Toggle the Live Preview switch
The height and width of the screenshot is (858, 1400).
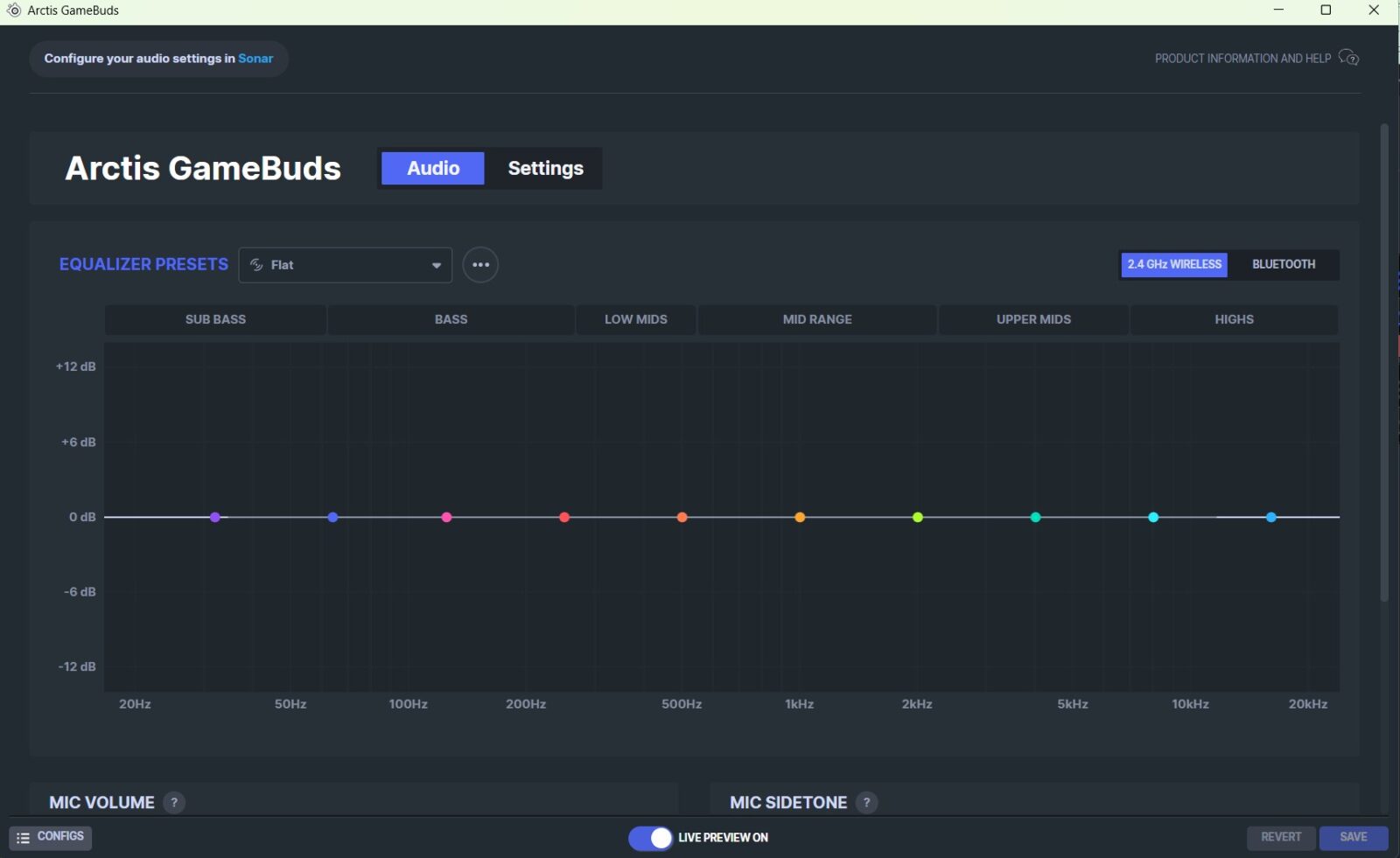click(650, 838)
